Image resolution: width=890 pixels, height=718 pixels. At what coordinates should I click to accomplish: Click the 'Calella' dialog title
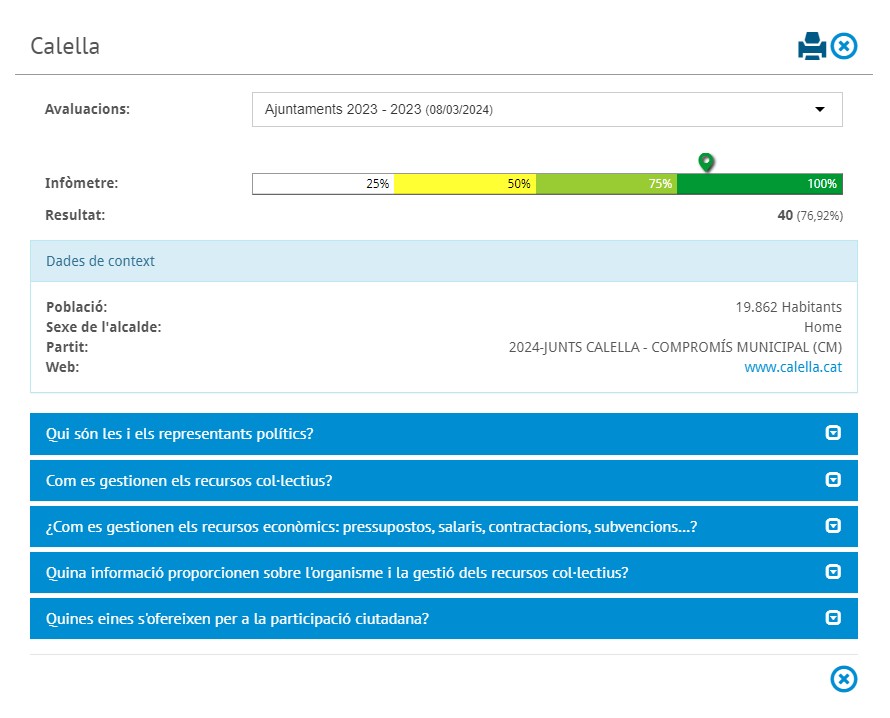(x=65, y=46)
